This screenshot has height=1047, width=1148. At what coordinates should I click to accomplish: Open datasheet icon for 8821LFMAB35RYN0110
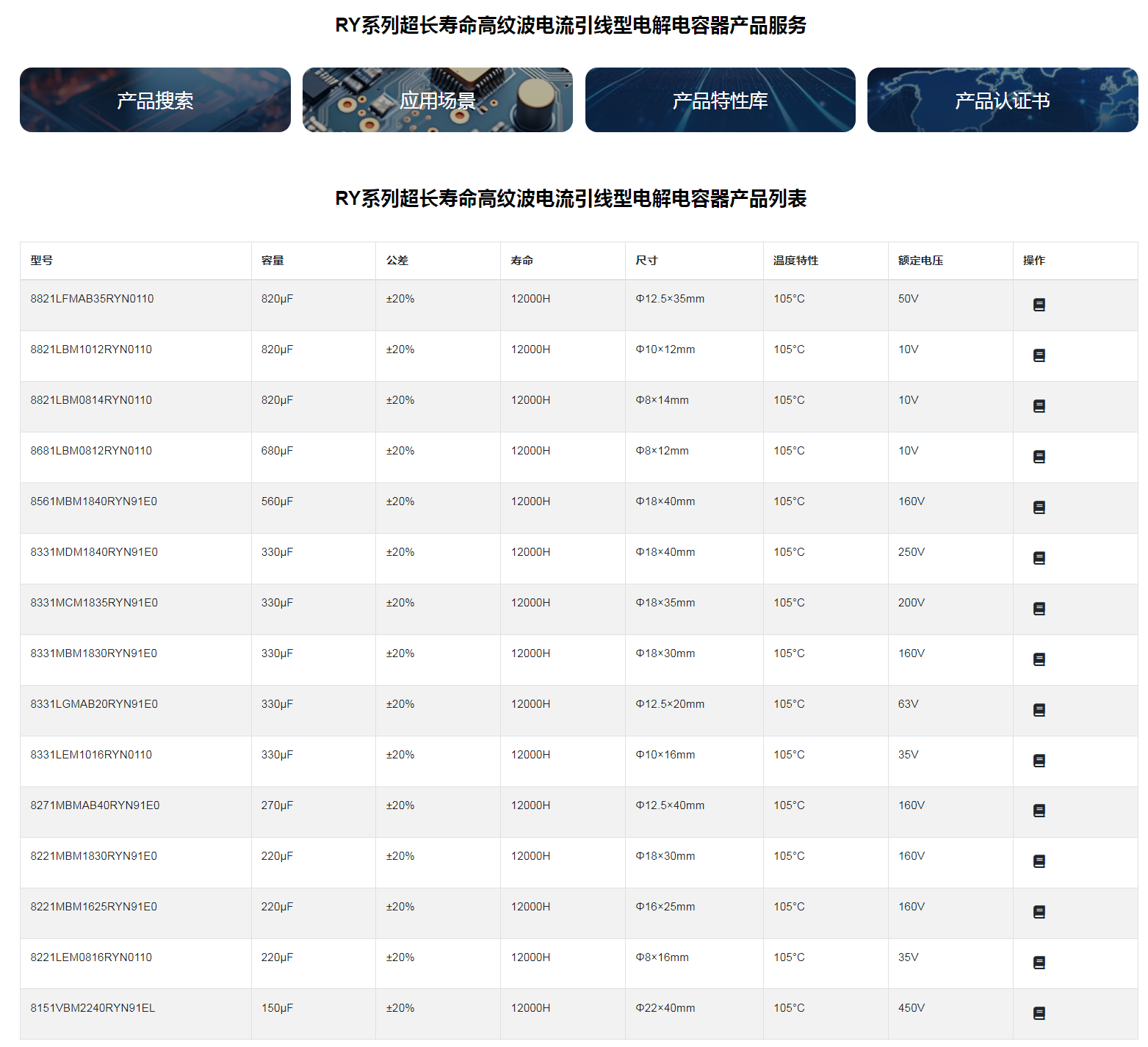(1039, 305)
